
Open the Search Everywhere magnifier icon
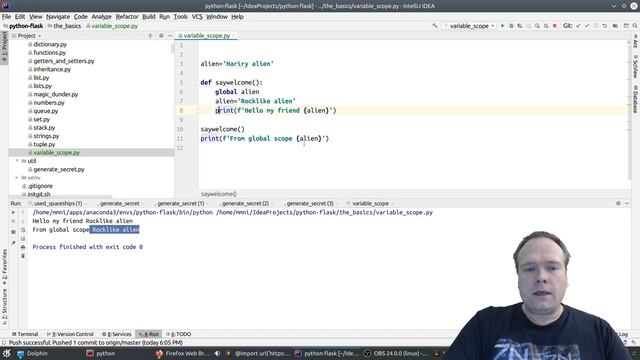[x=635, y=26]
